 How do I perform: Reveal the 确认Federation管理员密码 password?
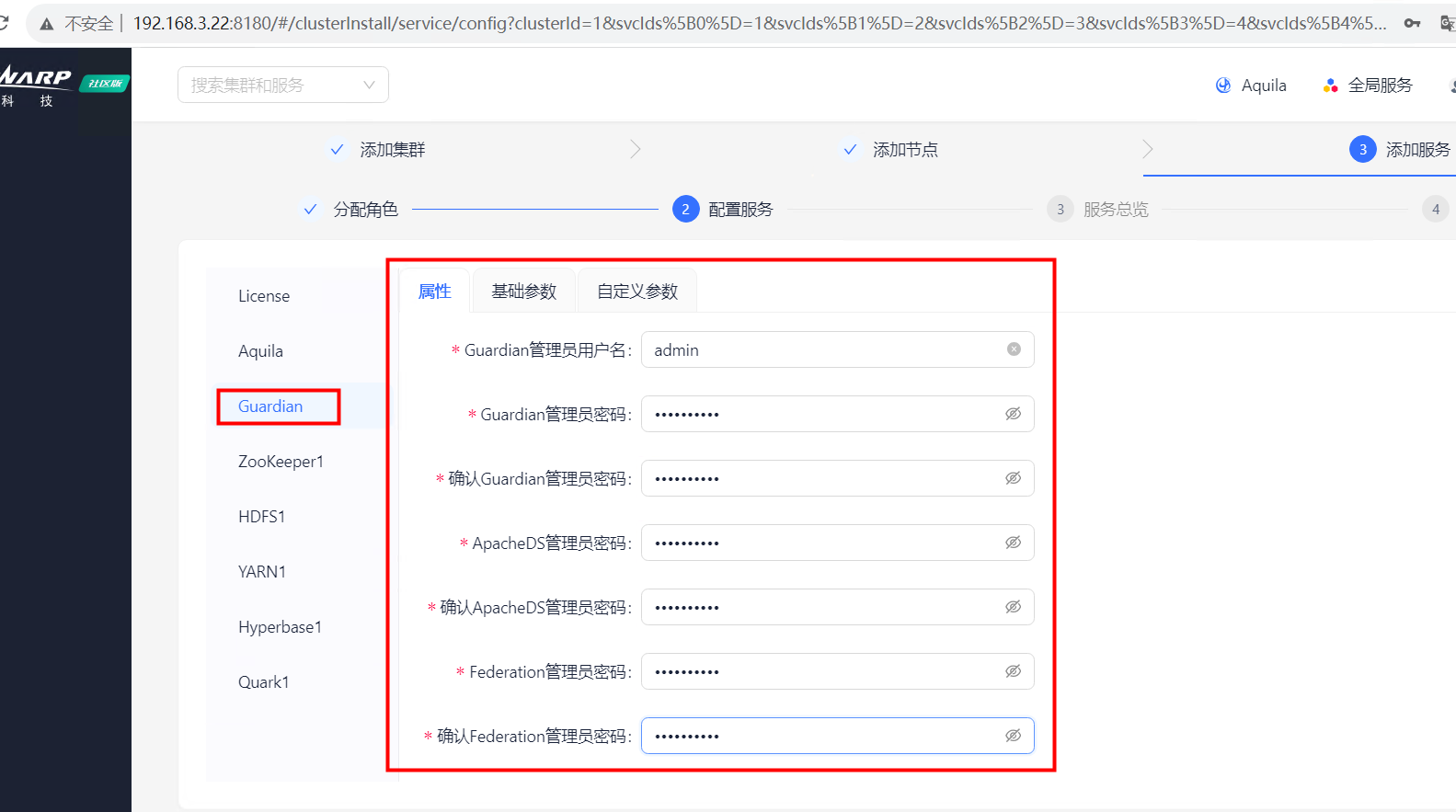click(1014, 736)
